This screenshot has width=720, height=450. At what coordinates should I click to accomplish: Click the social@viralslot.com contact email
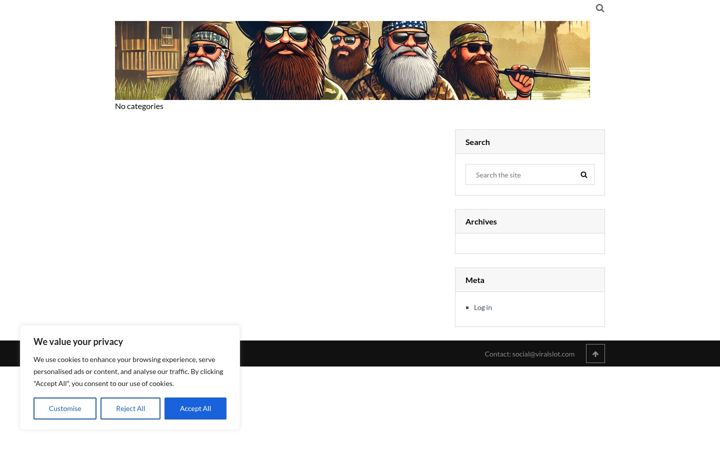coord(543,354)
